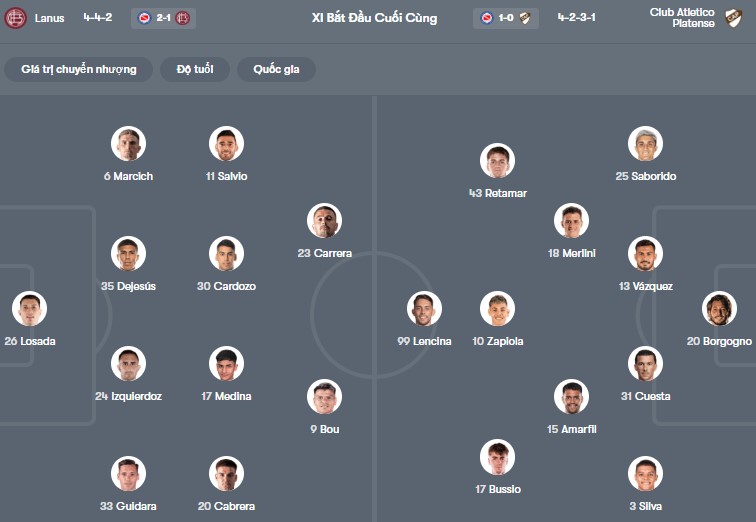The image size is (756, 522).
Task: Select striker Bou's player photo
Action: point(324,397)
